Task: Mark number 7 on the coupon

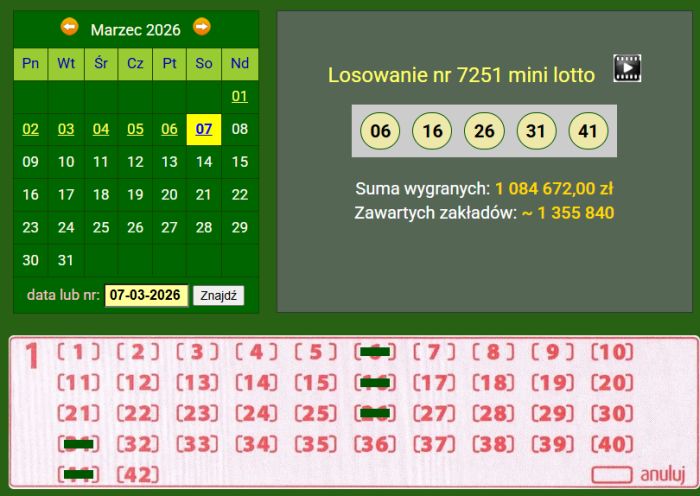Action: click(x=433, y=352)
